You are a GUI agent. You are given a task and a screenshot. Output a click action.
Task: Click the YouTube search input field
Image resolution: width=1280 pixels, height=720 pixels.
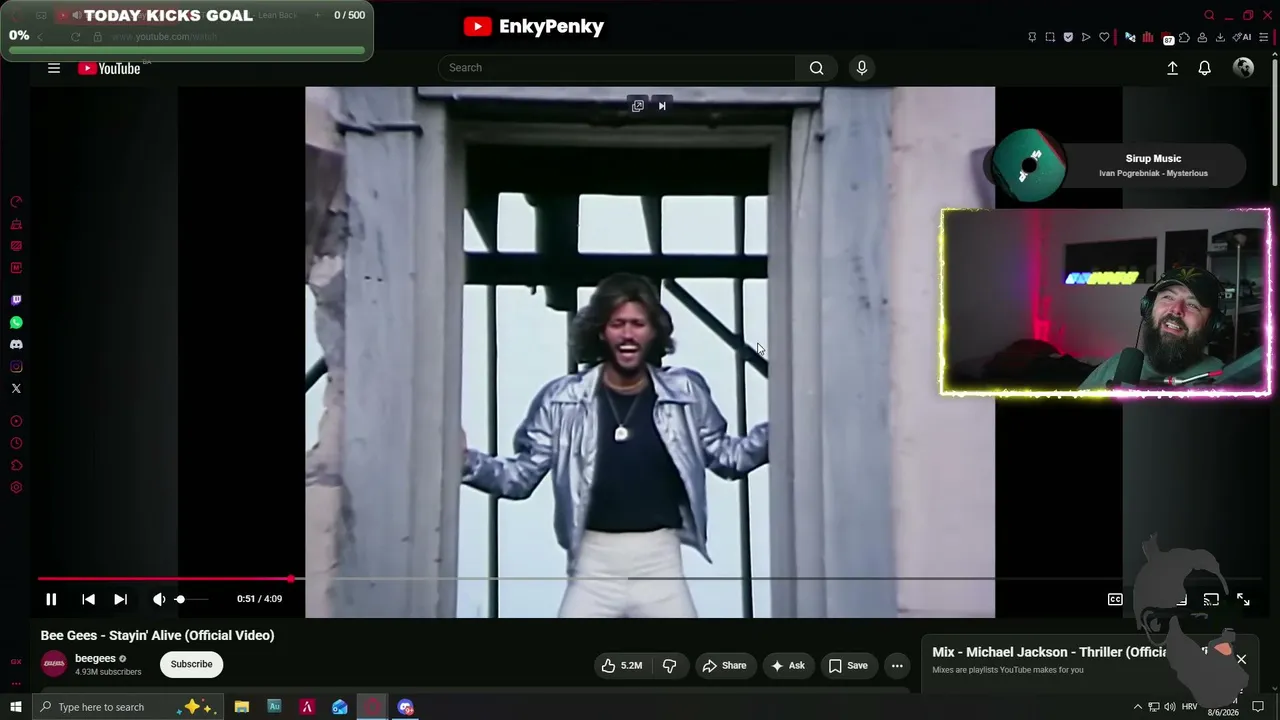coord(617,68)
